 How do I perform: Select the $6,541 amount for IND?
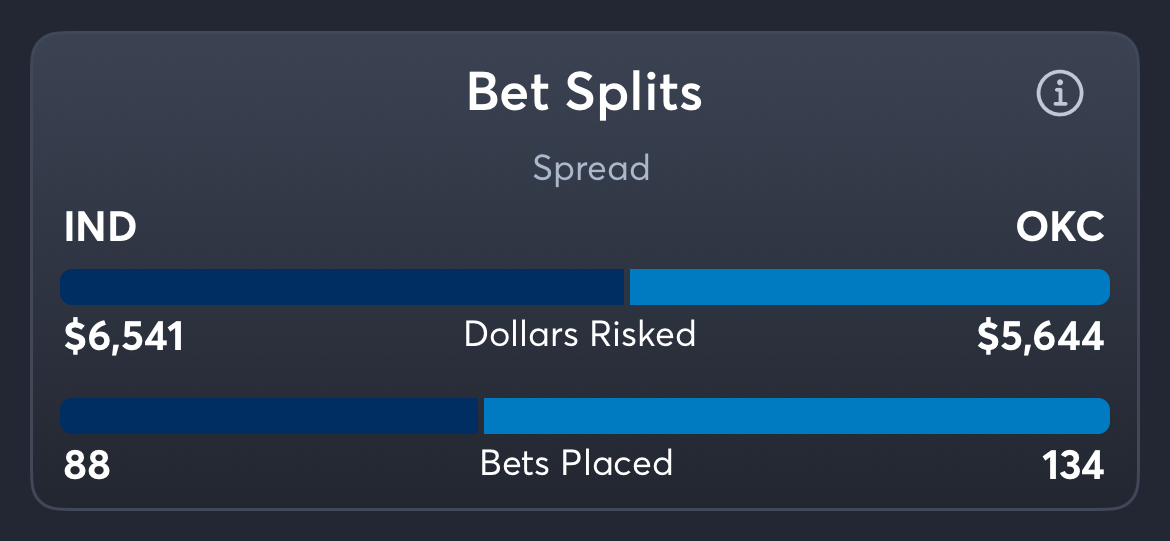[x=124, y=337]
